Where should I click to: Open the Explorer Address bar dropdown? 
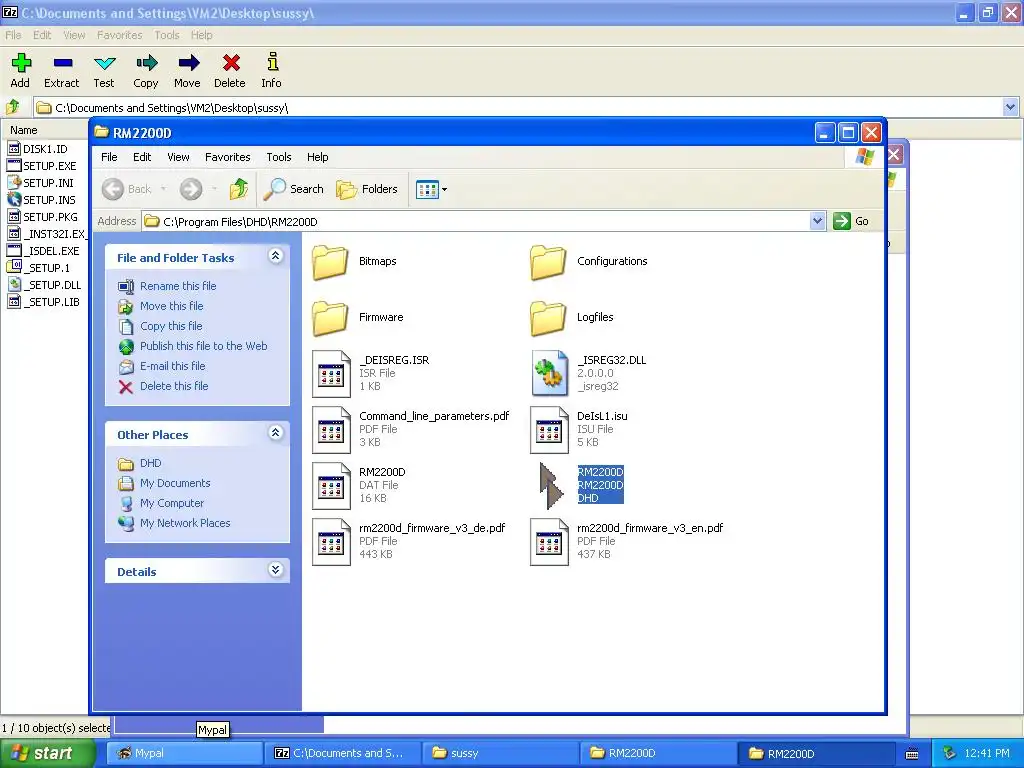(817, 221)
